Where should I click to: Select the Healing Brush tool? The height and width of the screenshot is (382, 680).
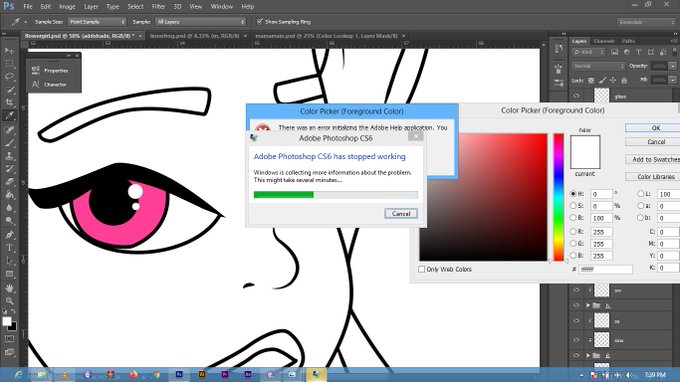[9, 130]
